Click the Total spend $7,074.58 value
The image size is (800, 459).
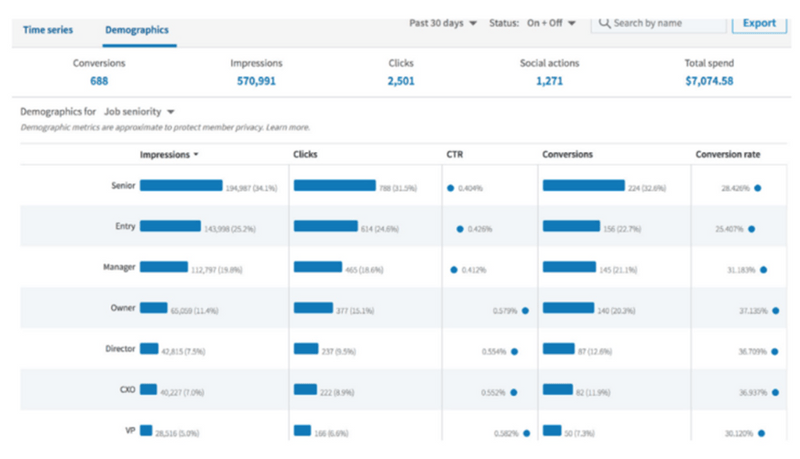(709, 81)
